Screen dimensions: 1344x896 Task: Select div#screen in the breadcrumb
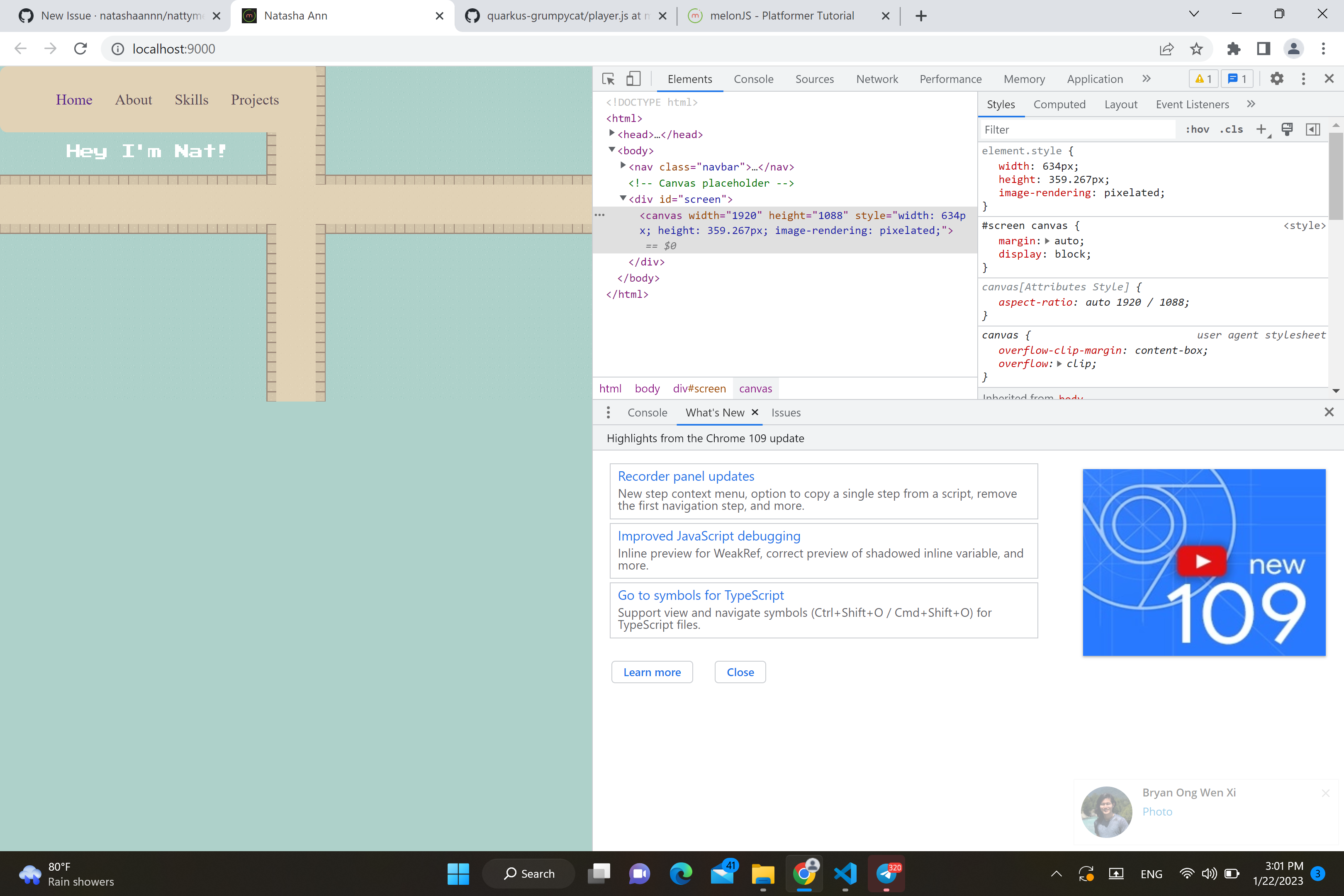click(x=699, y=389)
